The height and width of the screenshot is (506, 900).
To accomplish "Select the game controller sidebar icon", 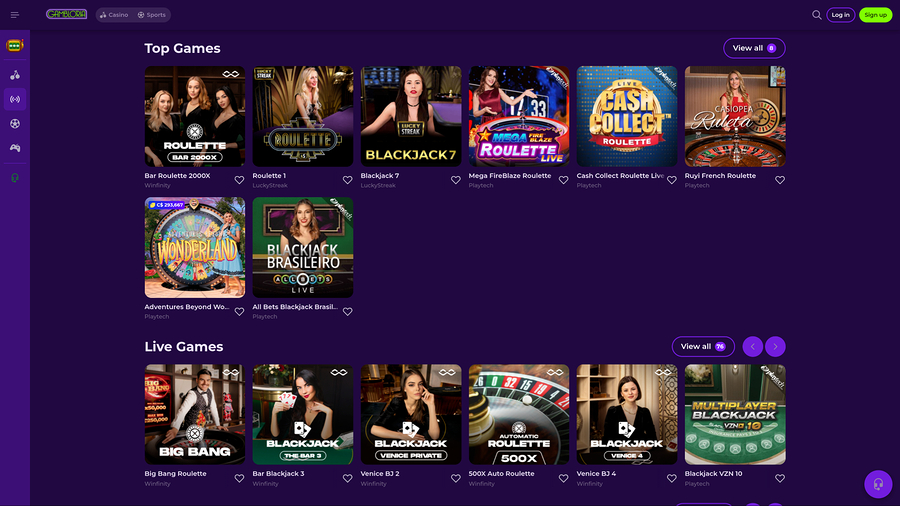I will click(x=15, y=148).
